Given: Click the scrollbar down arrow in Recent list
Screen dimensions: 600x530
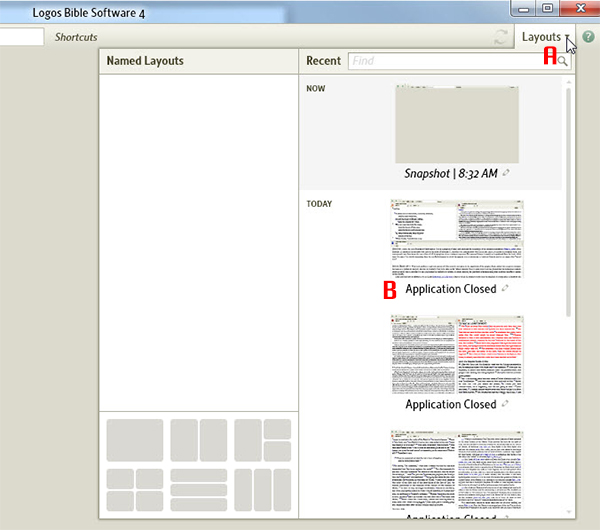Looking at the screenshot, I should 569,512.
